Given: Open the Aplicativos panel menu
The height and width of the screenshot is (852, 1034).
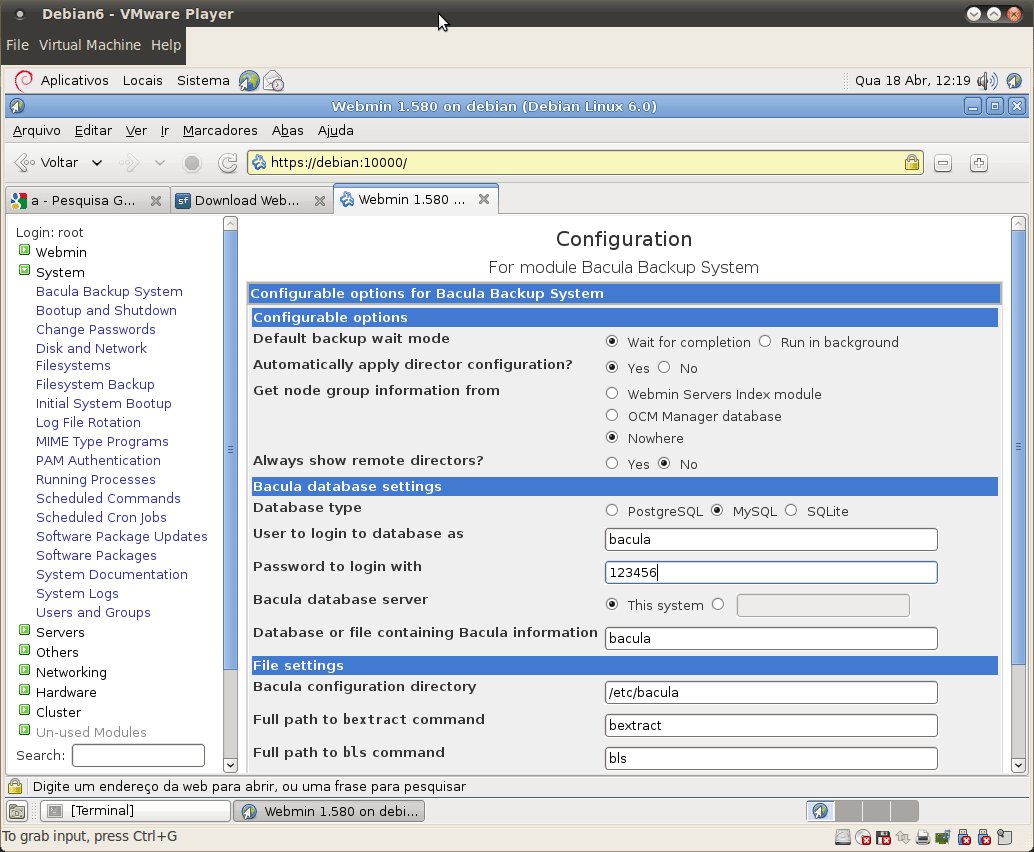Looking at the screenshot, I should click(x=75, y=80).
